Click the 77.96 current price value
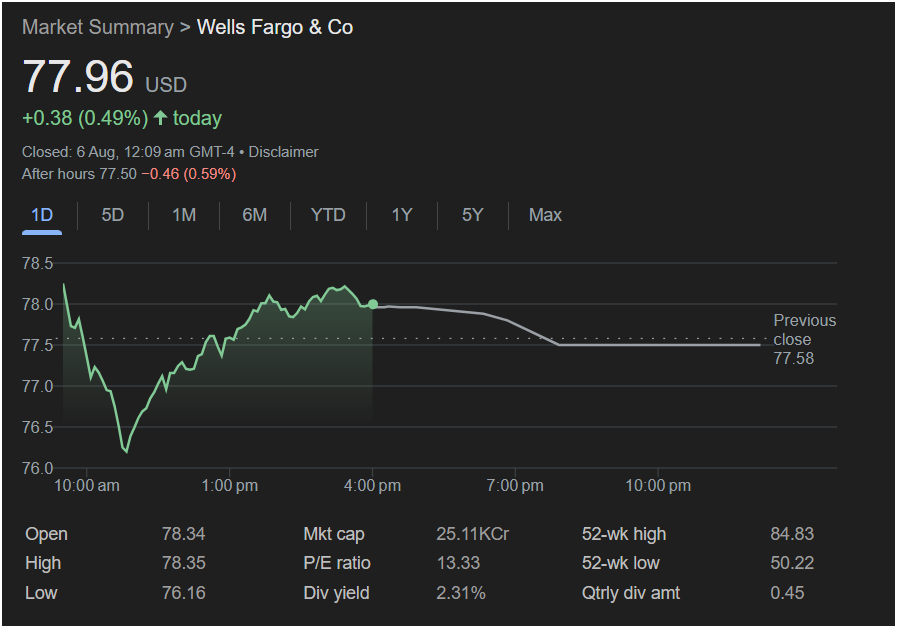The height and width of the screenshot is (628, 897). tap(79, 78)
